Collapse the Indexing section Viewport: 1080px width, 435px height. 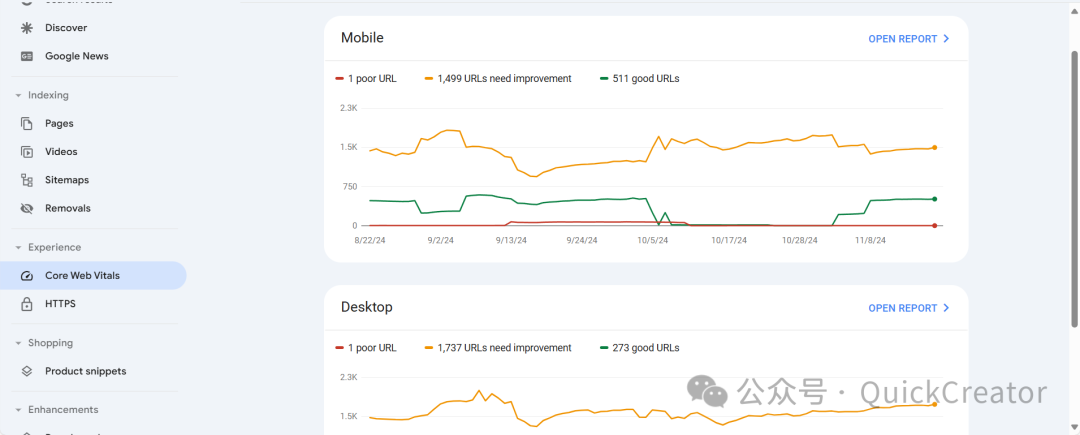pyautogui.click(x=18, y=96)
